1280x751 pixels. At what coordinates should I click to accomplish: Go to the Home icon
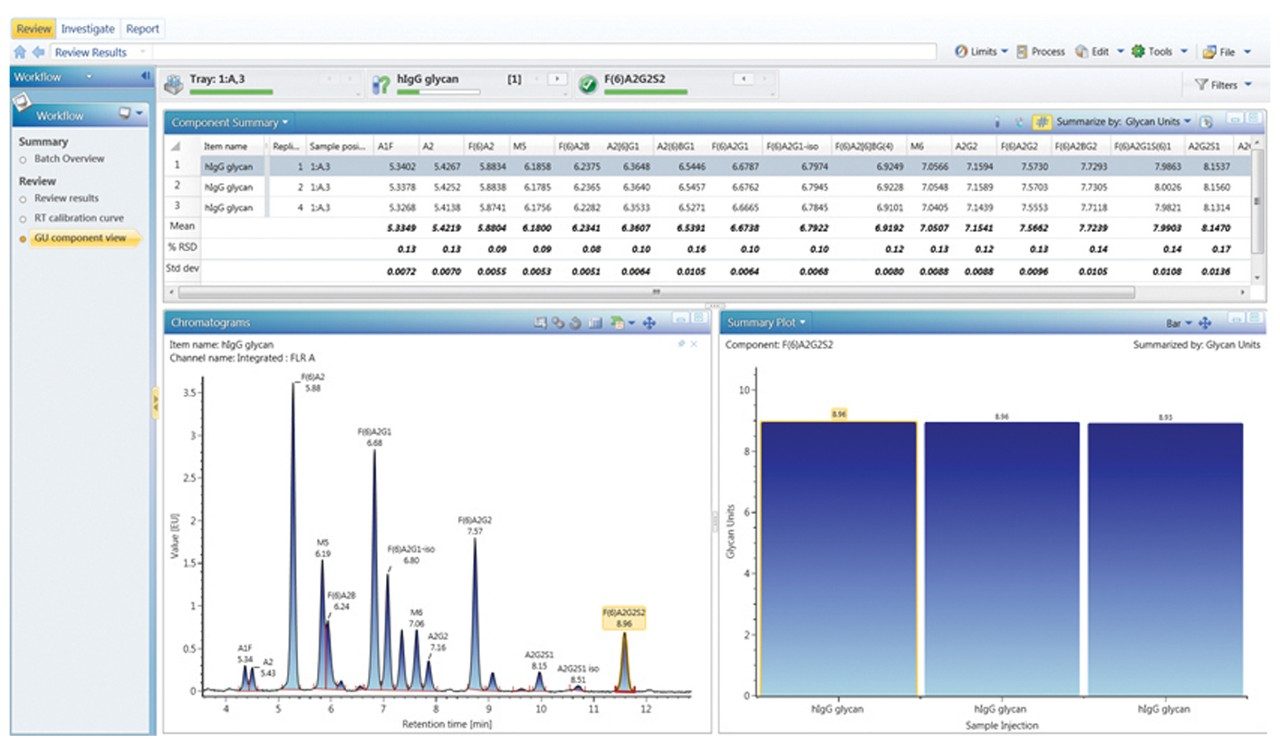pyautogui.click(x=20, y=52)
